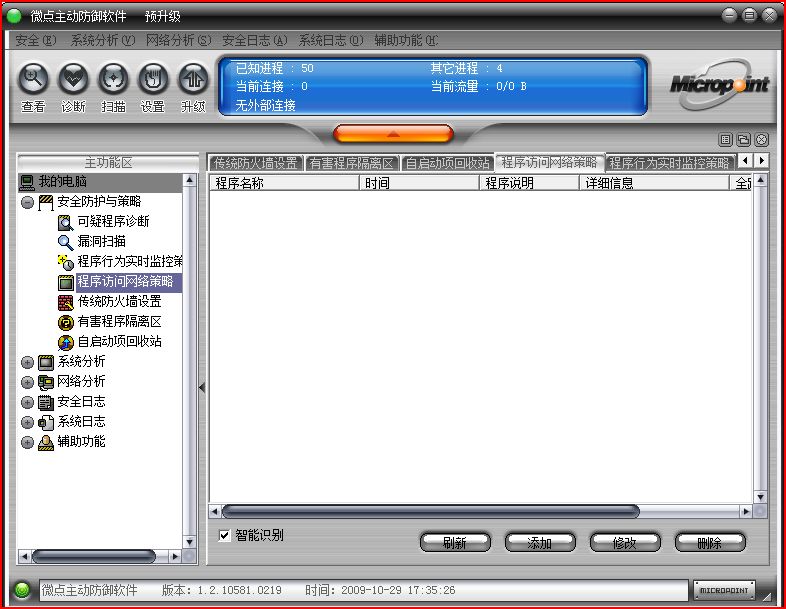This screenshot has height=609, width=786.
Task: Toggle the 智能识别 checkbox
Action: tap(225, 535)
